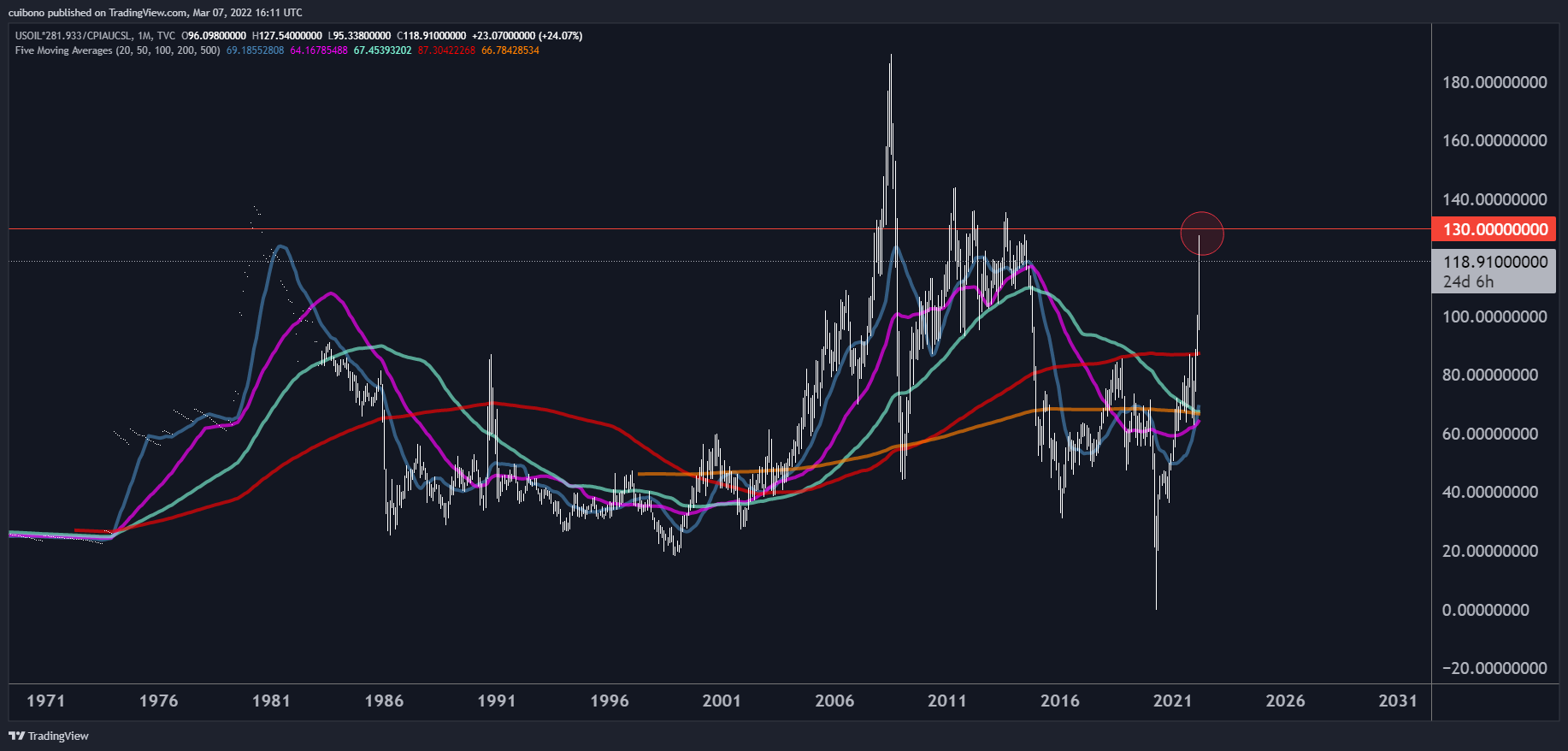Click the −20.00000000 price axis label
1568x751 pixels.
[1494, 668]
